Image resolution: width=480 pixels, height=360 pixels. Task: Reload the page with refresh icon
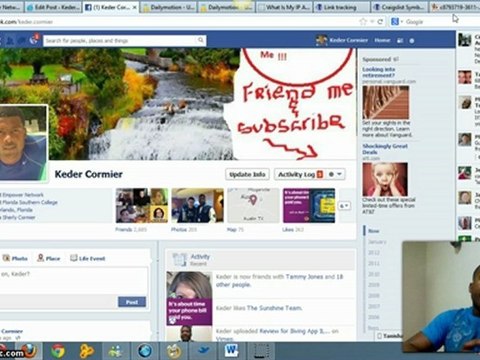pos(380,22)
